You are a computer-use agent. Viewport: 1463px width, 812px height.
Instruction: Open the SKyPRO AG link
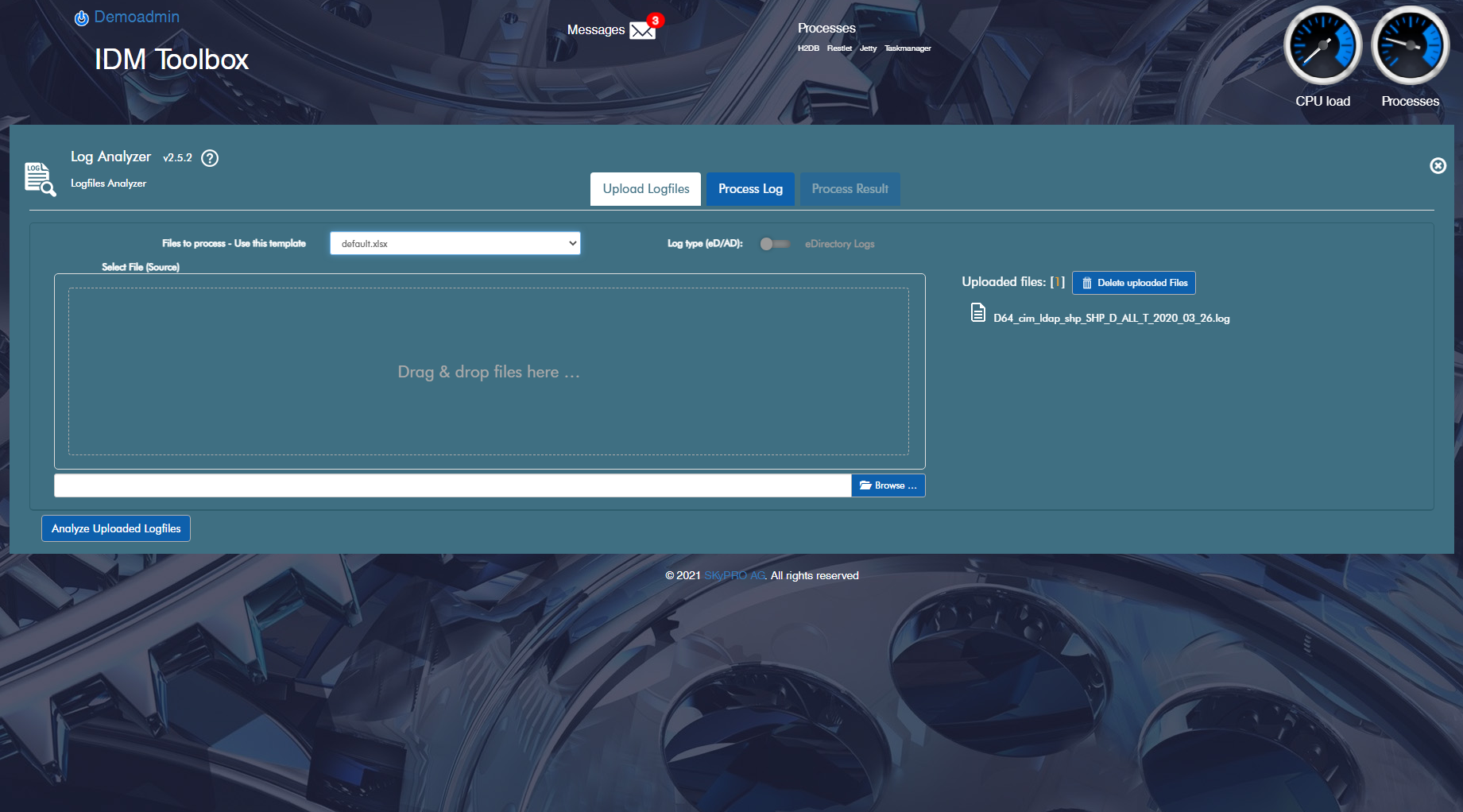734,575
